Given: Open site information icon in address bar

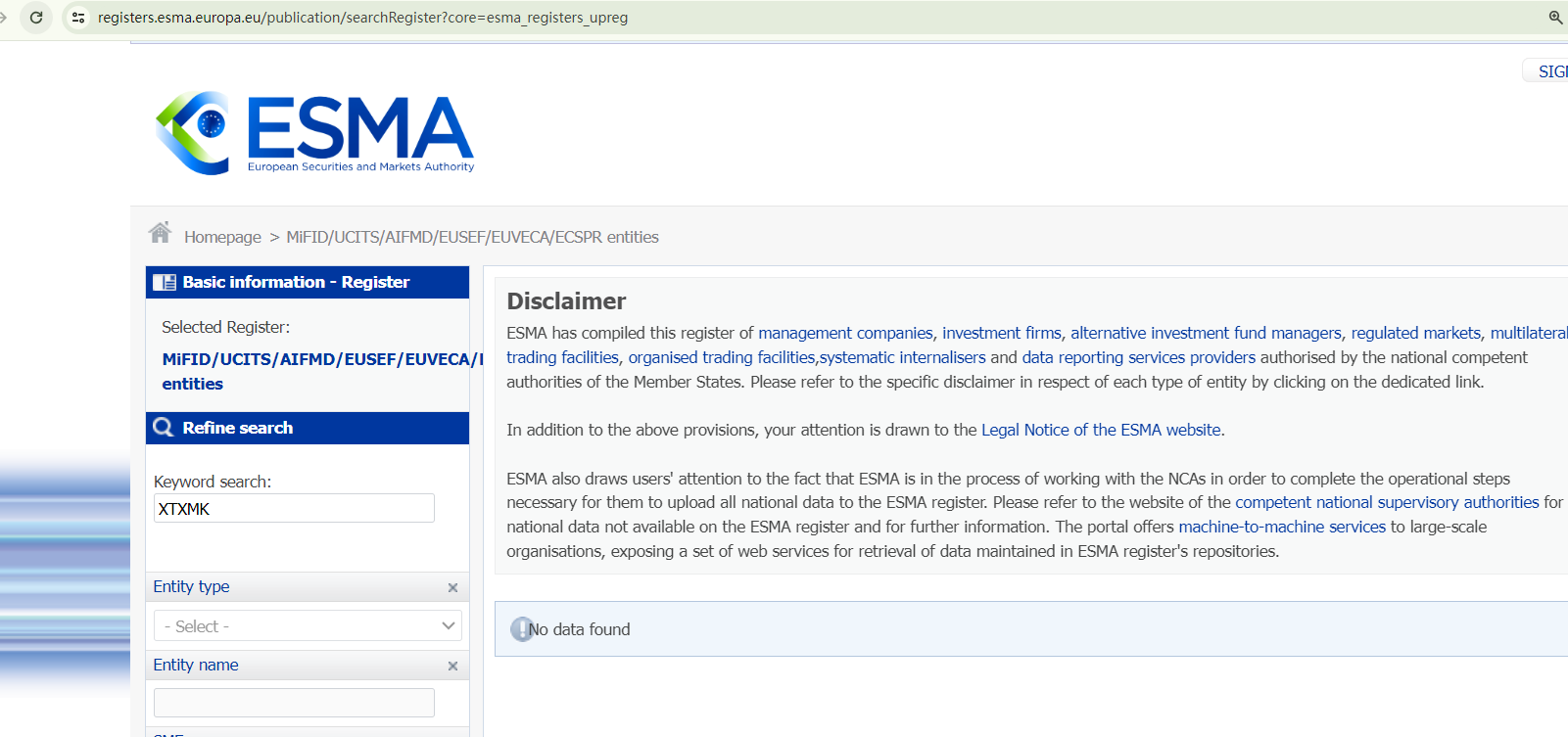Looking at the screenshot, I should point(78,18).
